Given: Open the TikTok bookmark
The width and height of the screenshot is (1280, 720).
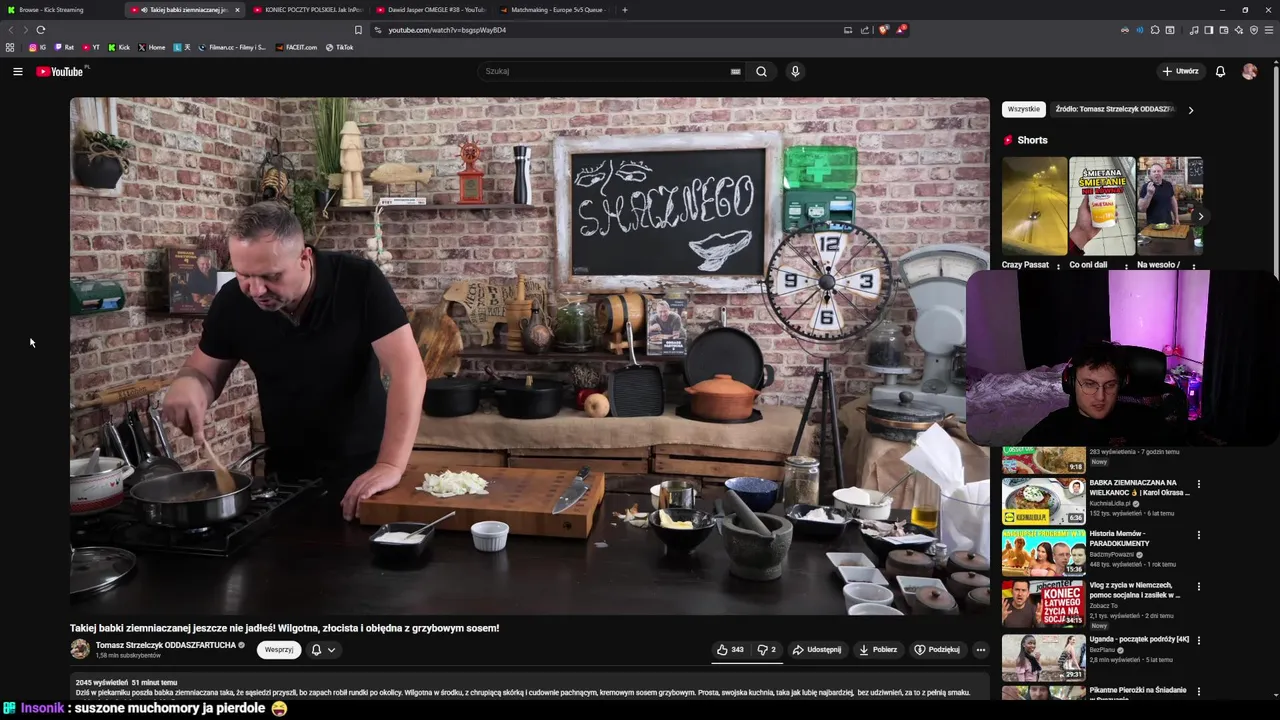Looking at the screenshot, I should (x=339, y=47).
